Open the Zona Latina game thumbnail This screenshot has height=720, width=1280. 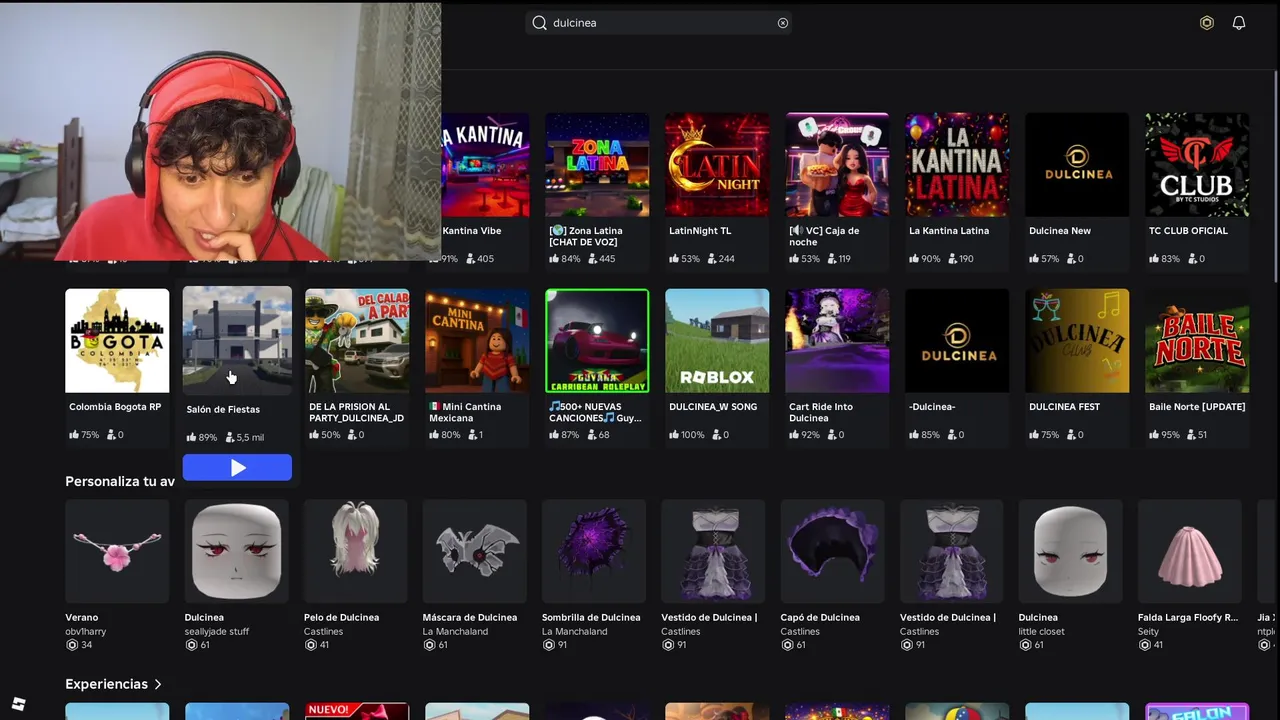597,165
